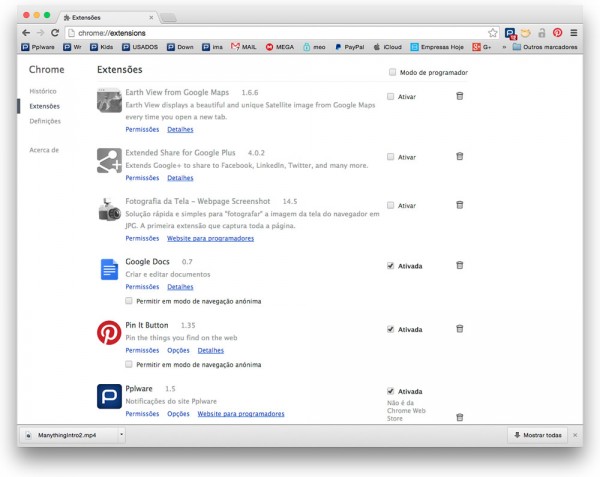Open the Kids bookmark

coord(102,47)
